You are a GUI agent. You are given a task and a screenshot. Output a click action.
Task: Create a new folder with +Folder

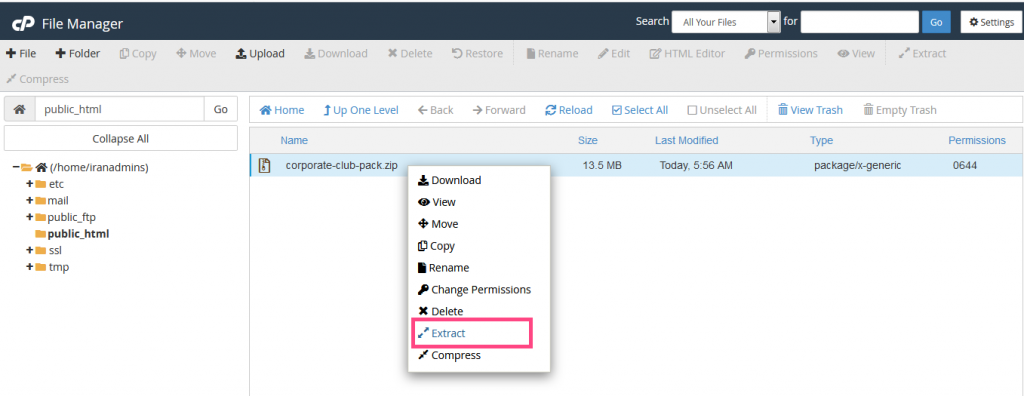click(77, 54)
